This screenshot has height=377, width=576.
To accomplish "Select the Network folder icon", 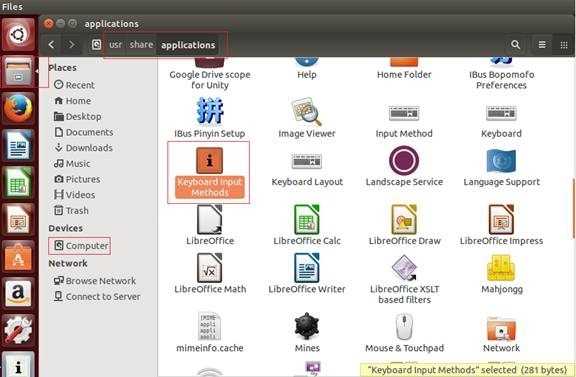I will tap(501, 328).
